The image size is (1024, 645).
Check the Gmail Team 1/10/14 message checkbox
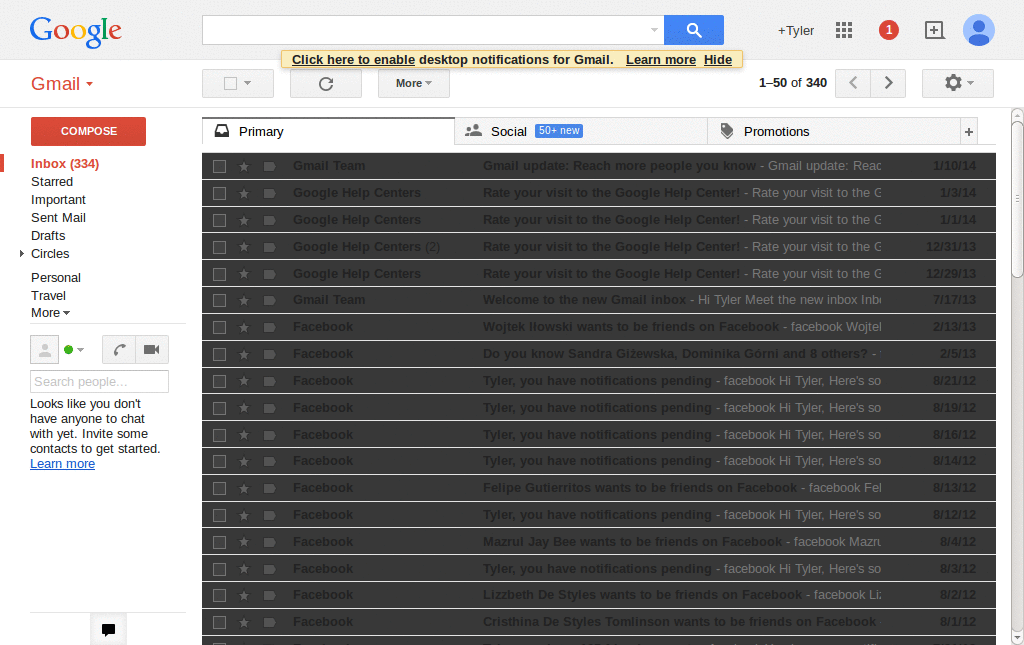point(219,166)
